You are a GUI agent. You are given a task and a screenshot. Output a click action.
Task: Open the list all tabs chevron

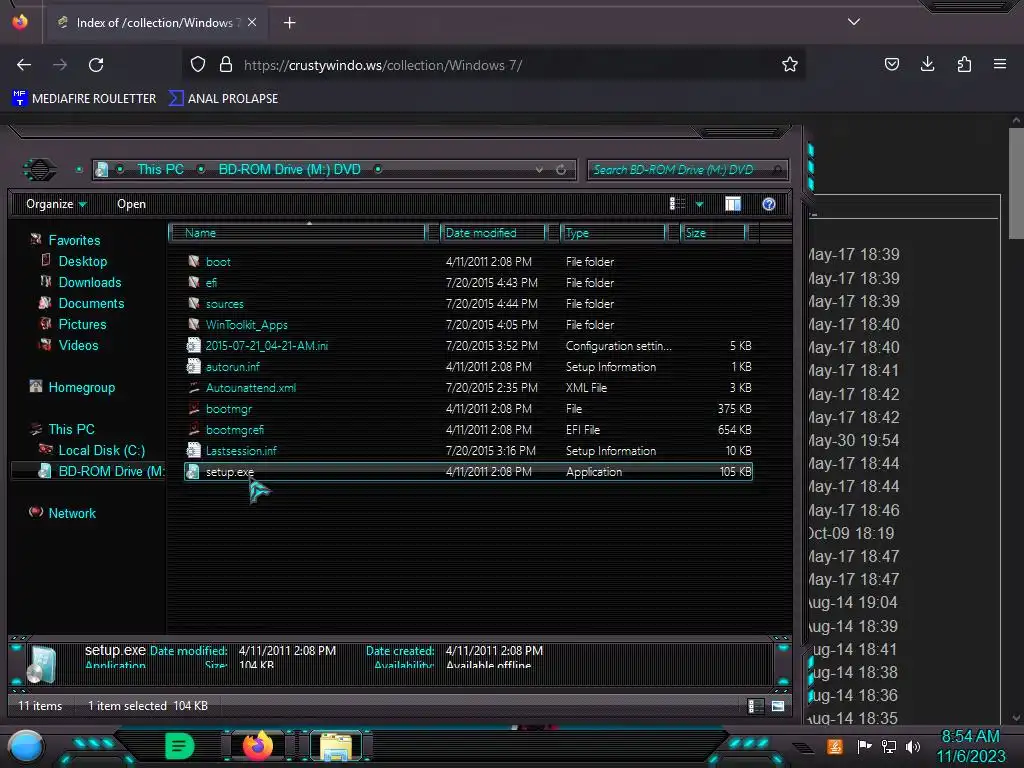pyautogui.click(x=854, y=22)
